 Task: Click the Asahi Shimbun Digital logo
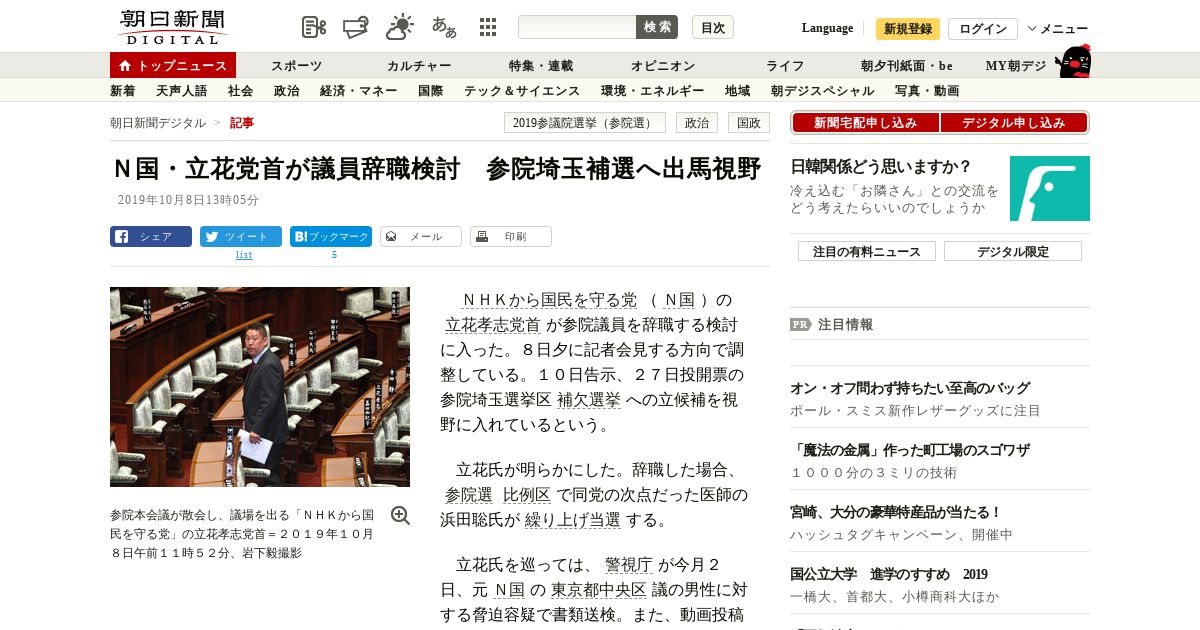pyautogui.click(x=172, y=27)
